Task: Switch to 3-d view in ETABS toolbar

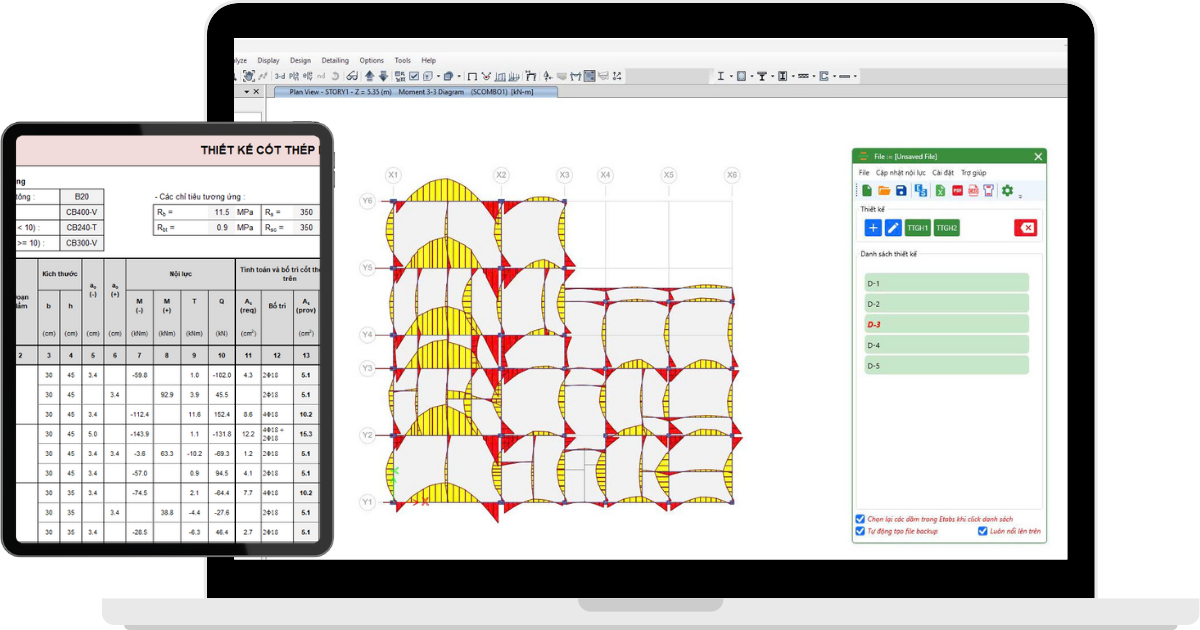Action: 280,76
